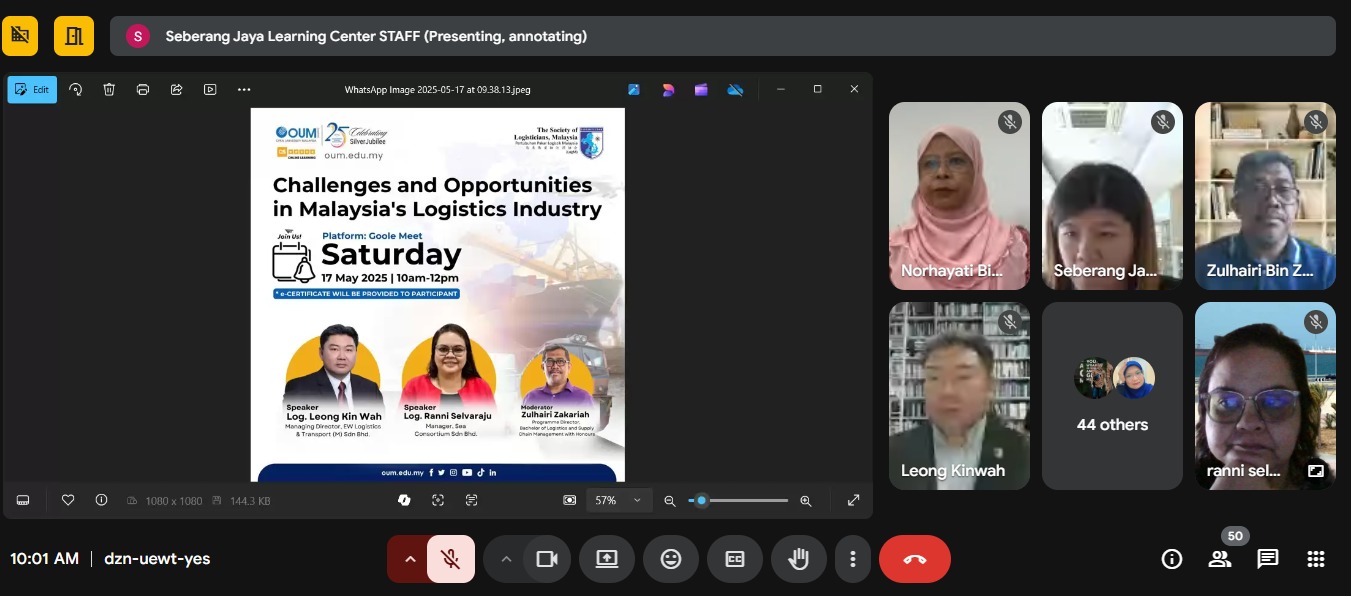The width and height of the screenshot is (1351, 596).
Task: Mark the image as favorite with heart
Action: pyautogui.click(x=68, y=500)
